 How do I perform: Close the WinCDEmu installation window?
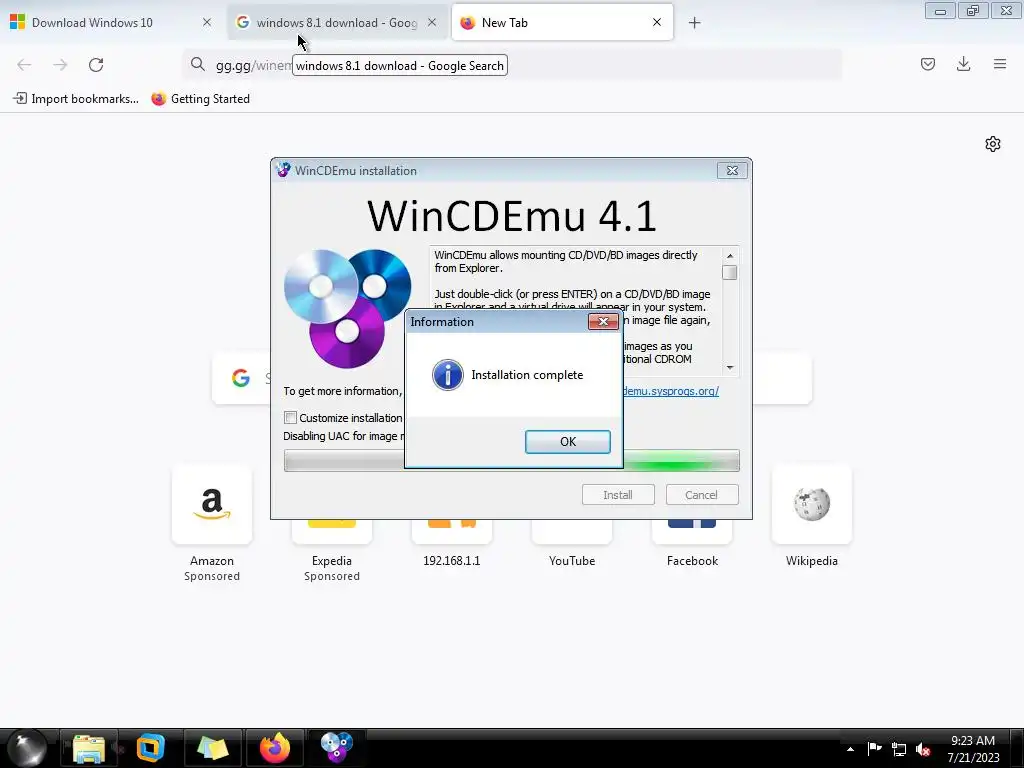[x=732, y=170]
